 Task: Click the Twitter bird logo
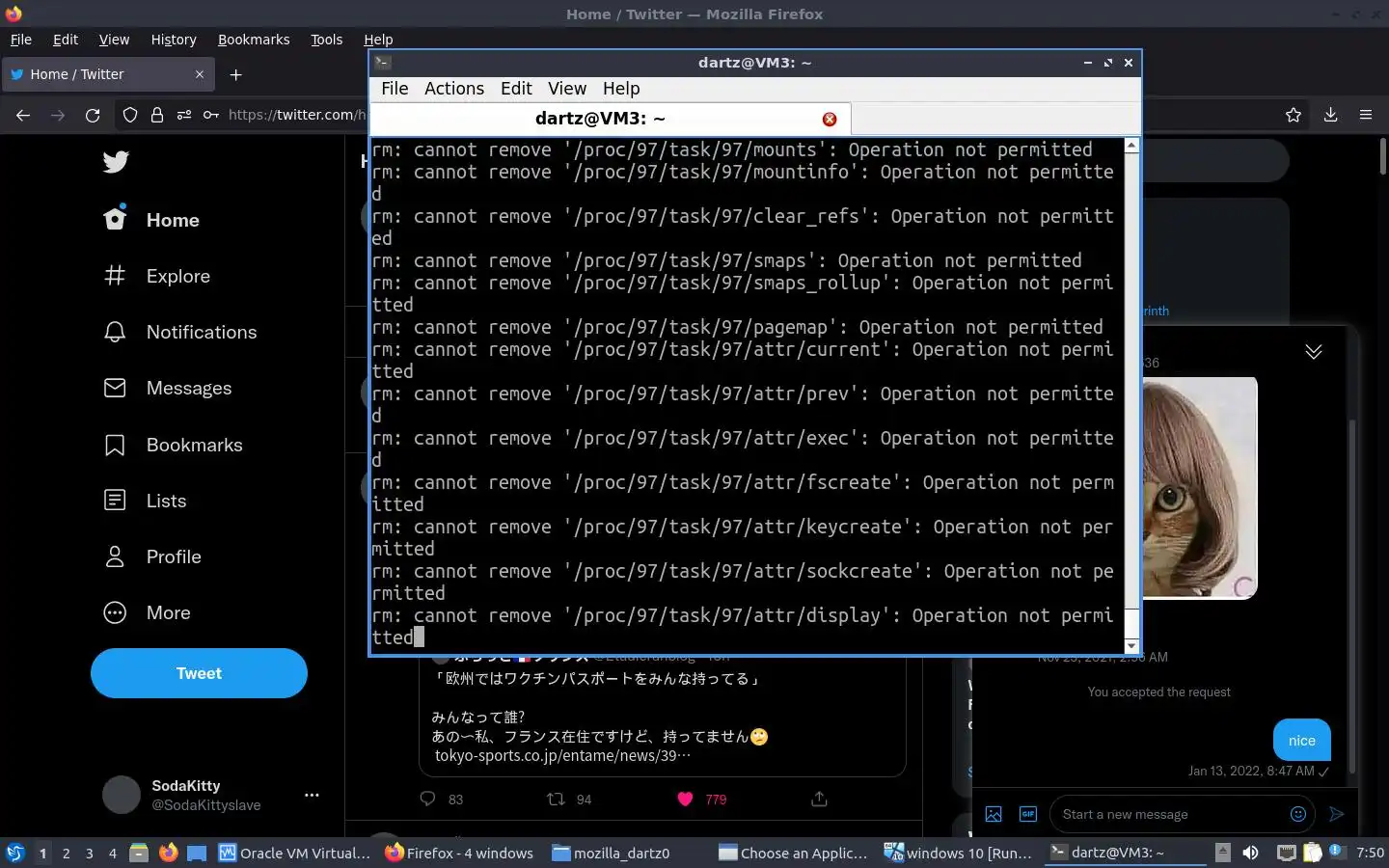(x=116, y=162)
